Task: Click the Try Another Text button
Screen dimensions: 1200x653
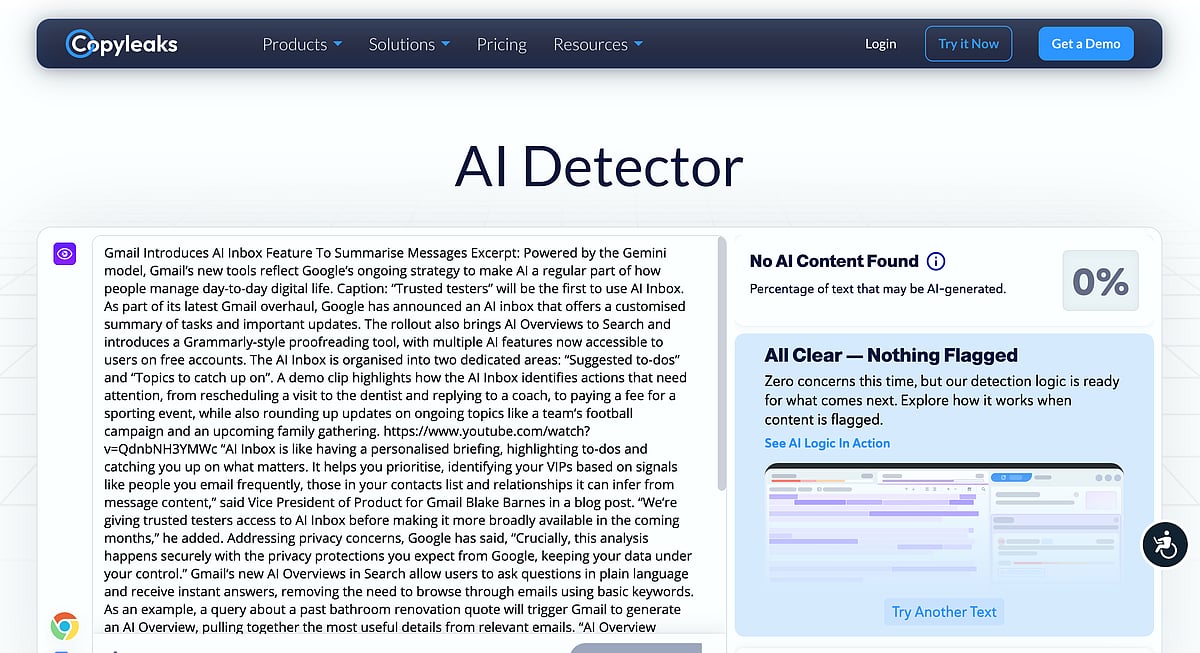Action: pos(944,612)
